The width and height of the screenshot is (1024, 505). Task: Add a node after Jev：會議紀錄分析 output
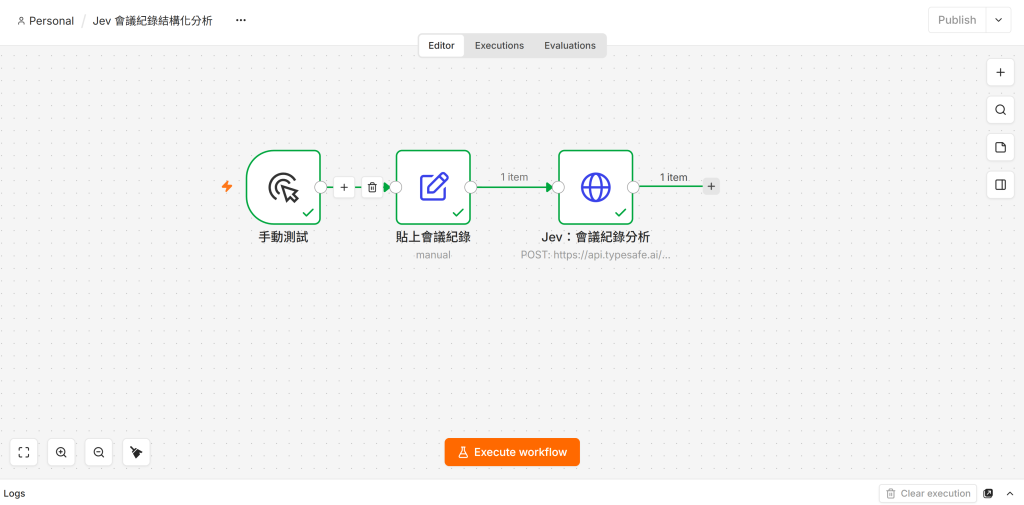711,187
